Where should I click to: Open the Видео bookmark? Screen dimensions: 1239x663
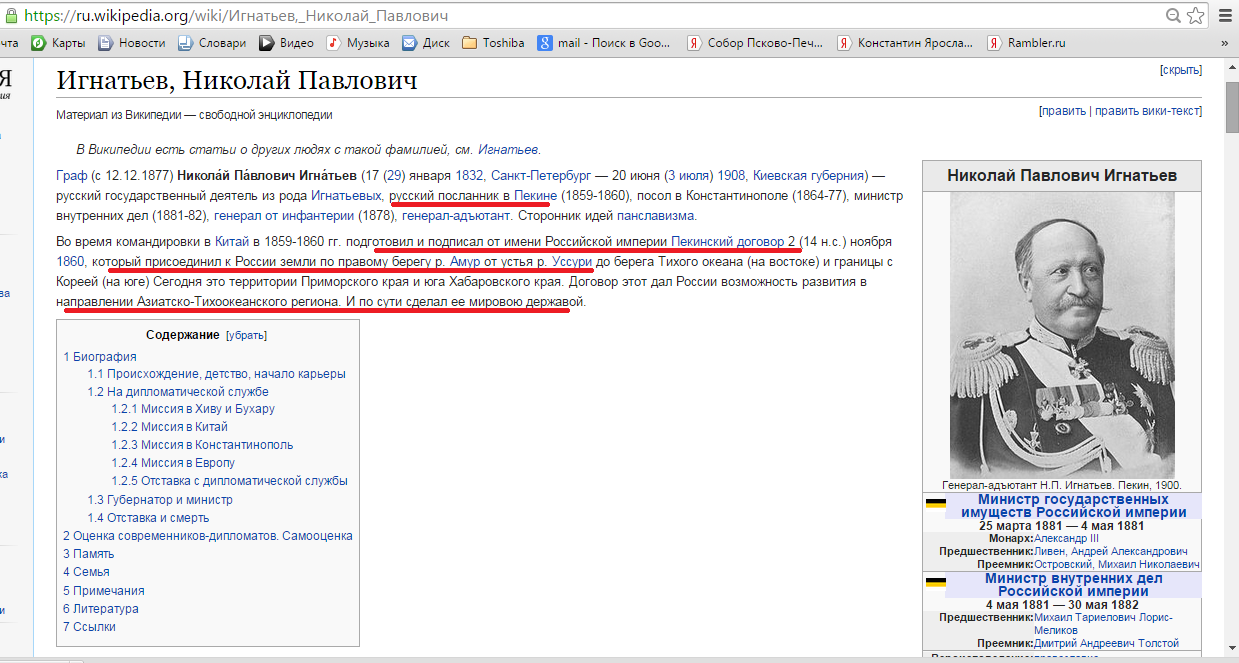(287, 43)
